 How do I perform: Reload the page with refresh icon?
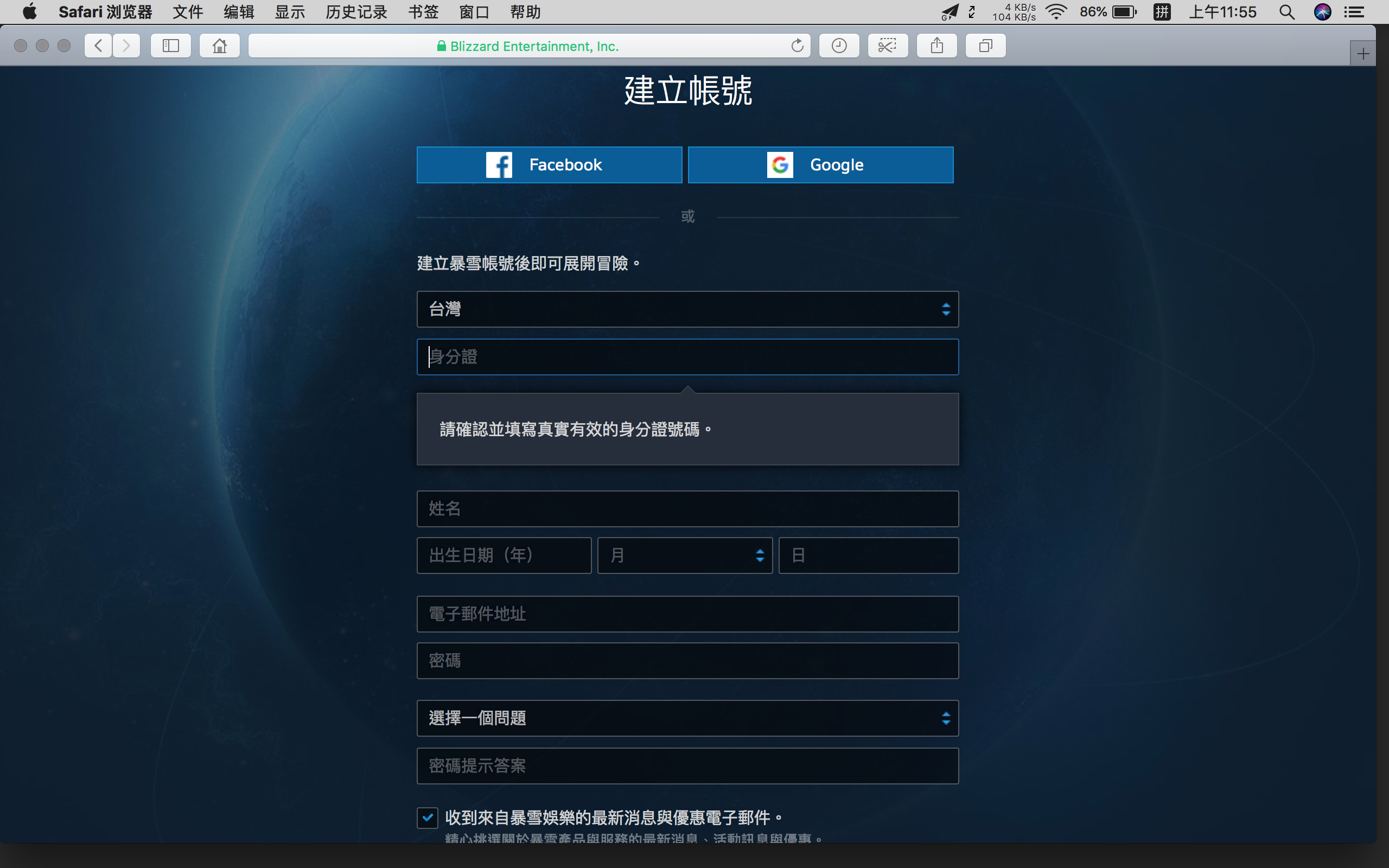click(797, 46)
